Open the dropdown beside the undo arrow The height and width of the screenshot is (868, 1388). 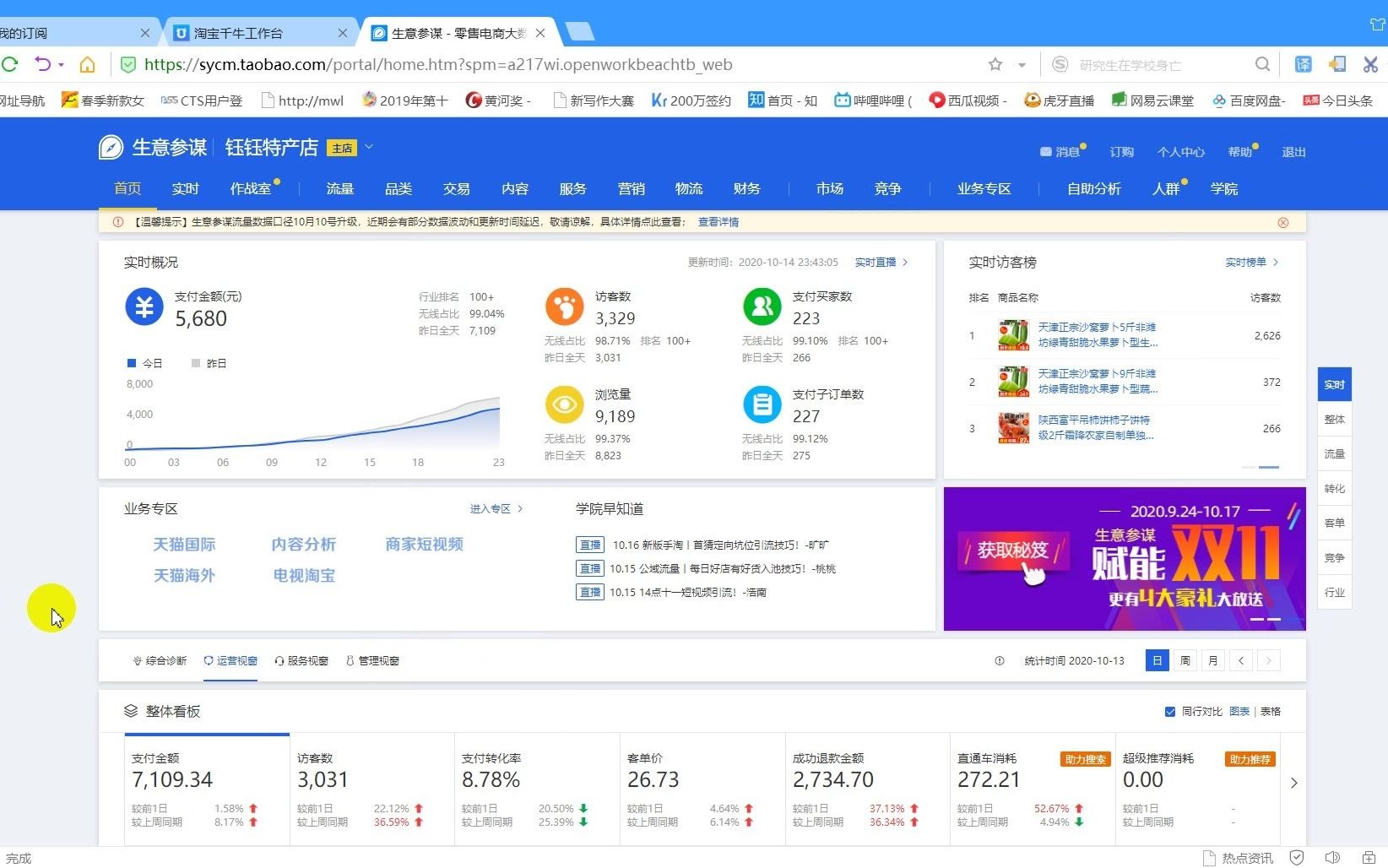coord(61,65)
